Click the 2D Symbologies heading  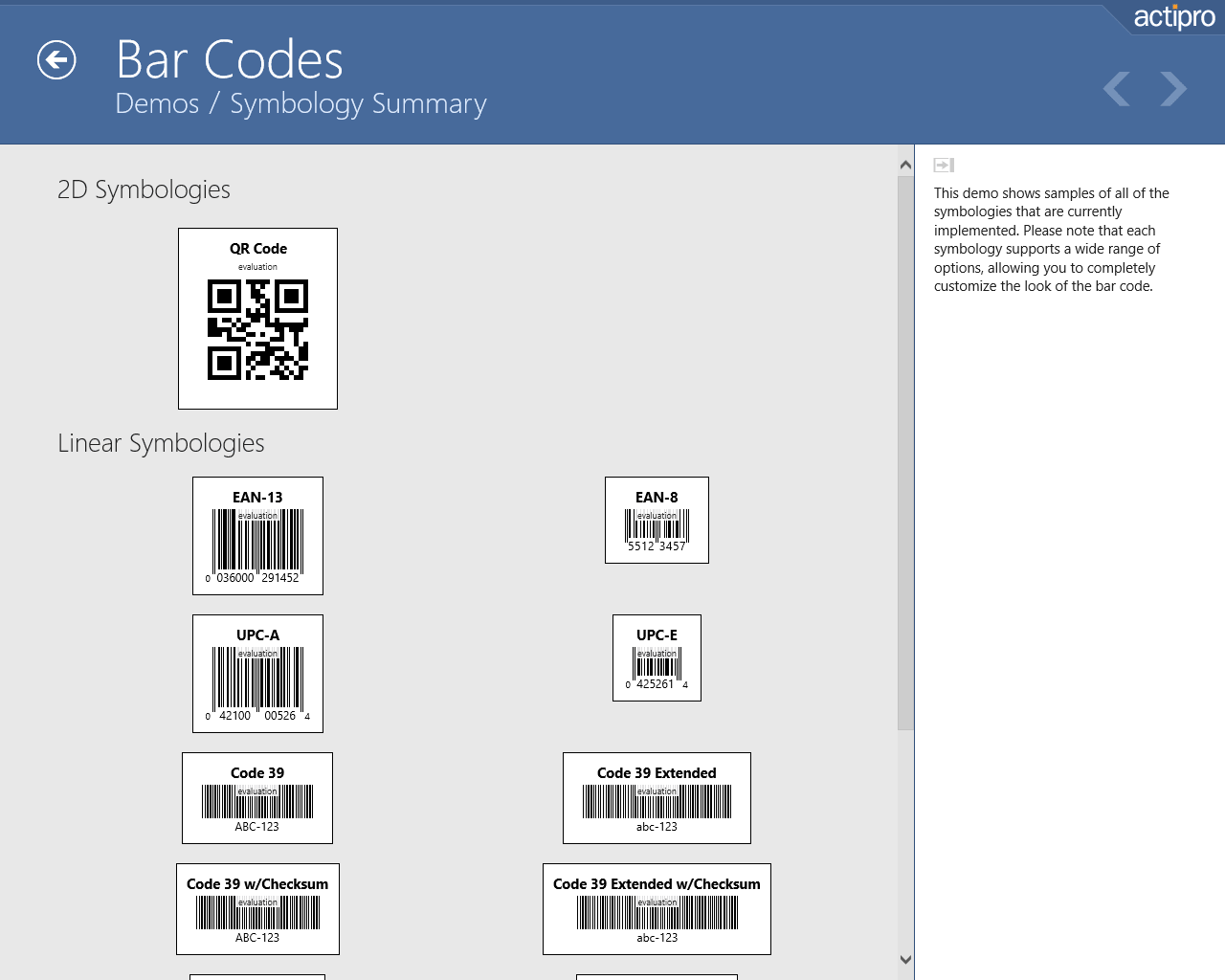[x=144, y=189]
